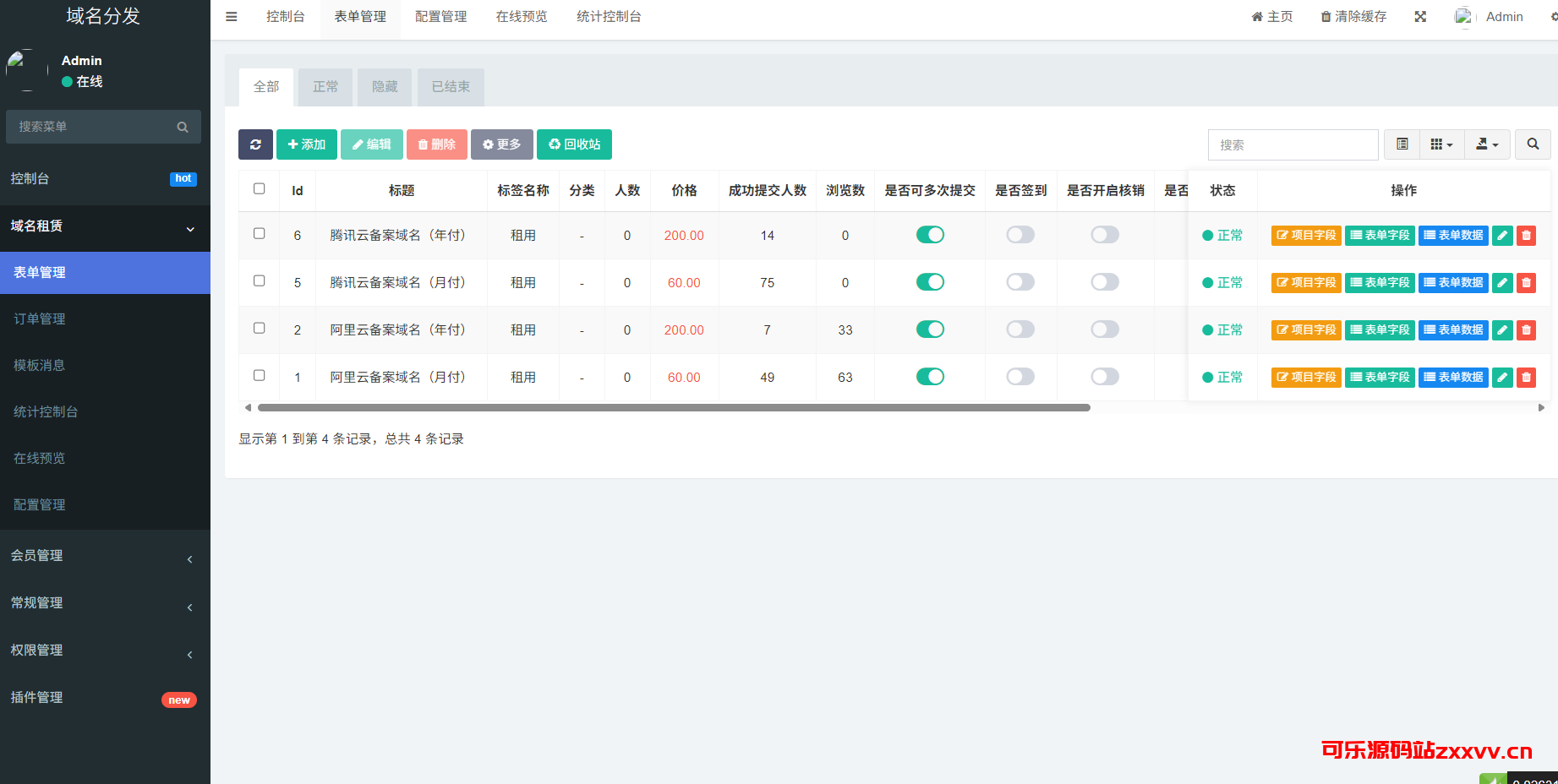Click the fullscreen icon in top bar
The image size is (1558, 784).
tap(1420, 17)
